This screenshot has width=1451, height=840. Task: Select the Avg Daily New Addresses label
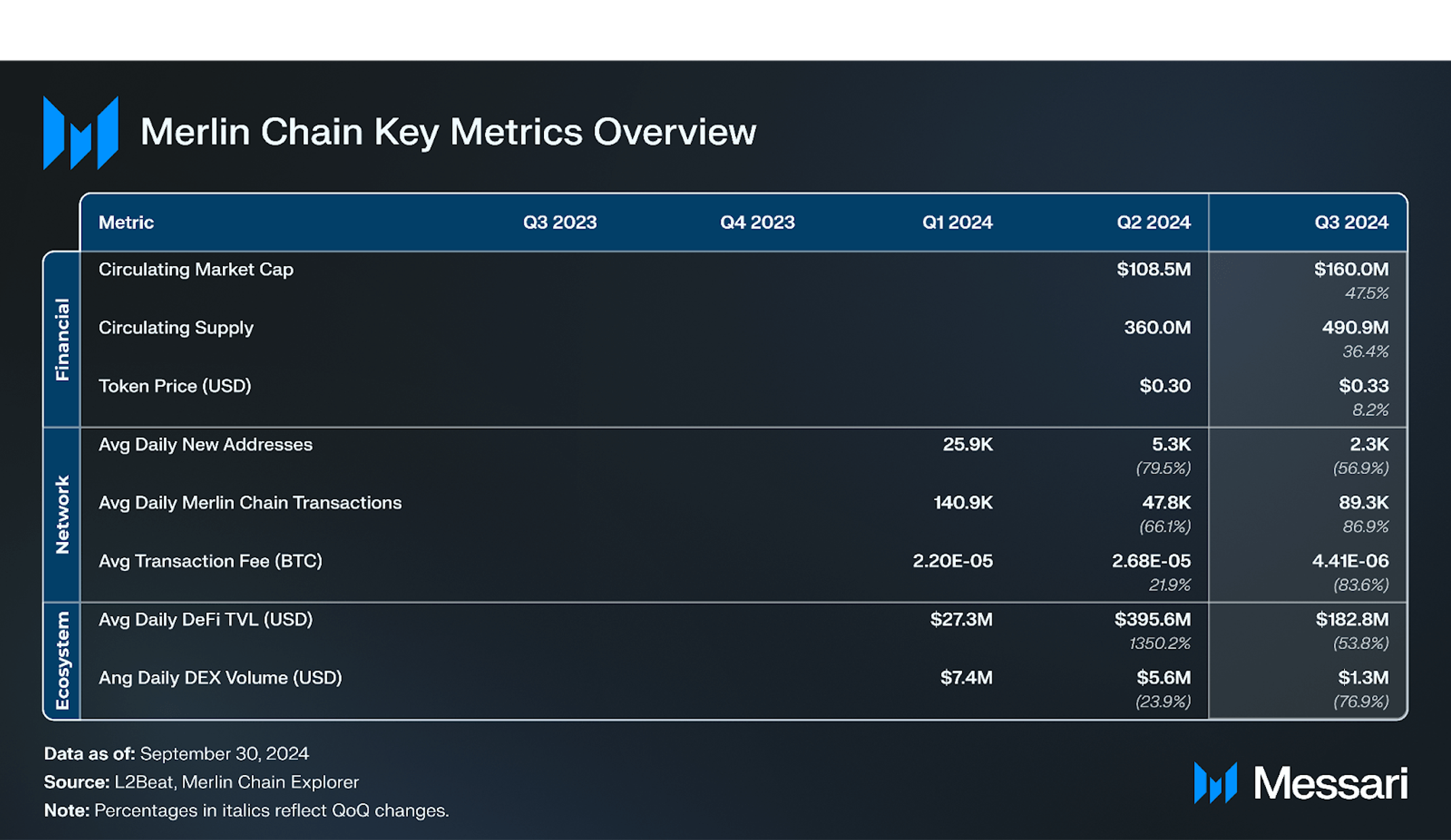(x=205, y=444)
